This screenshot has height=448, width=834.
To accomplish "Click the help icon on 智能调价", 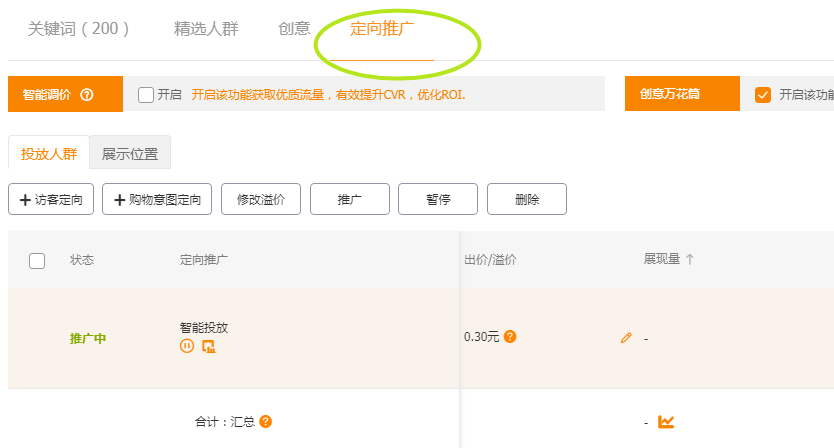I will 87,95.
